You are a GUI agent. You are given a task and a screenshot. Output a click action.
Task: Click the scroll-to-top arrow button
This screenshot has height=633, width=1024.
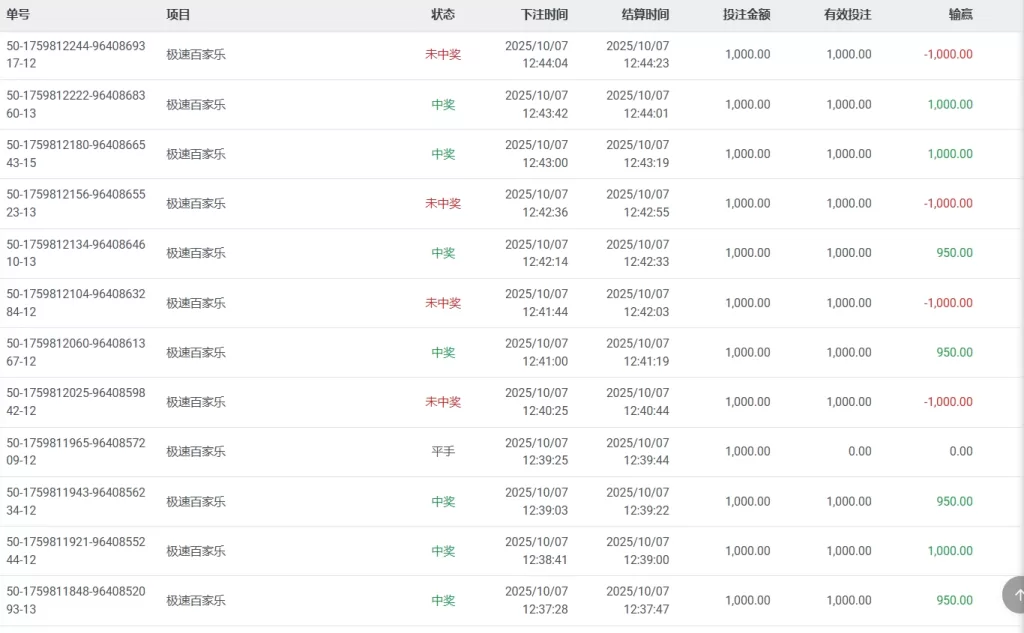coord(1016,595)
